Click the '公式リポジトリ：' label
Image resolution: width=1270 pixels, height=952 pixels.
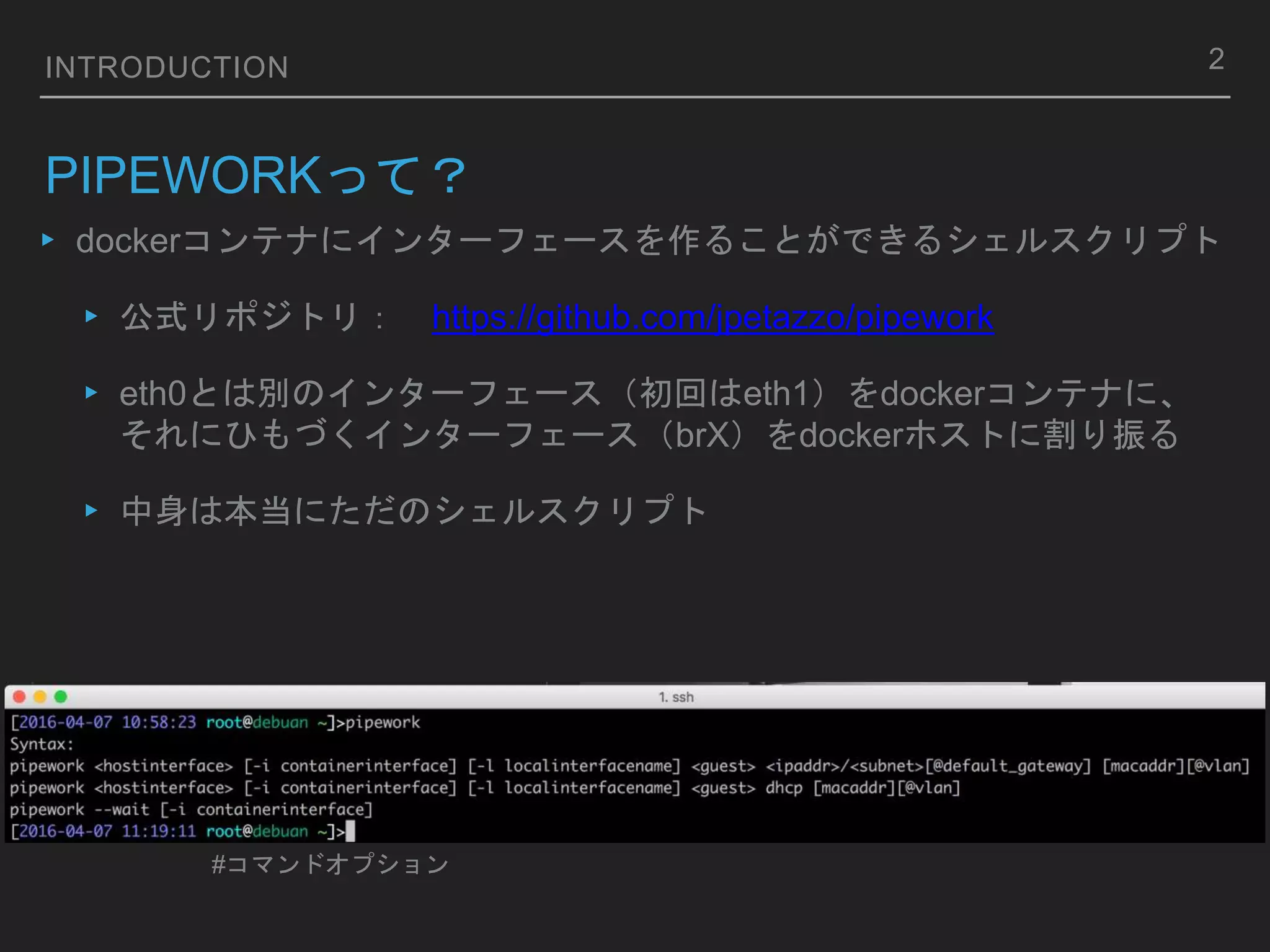[254, 318]
